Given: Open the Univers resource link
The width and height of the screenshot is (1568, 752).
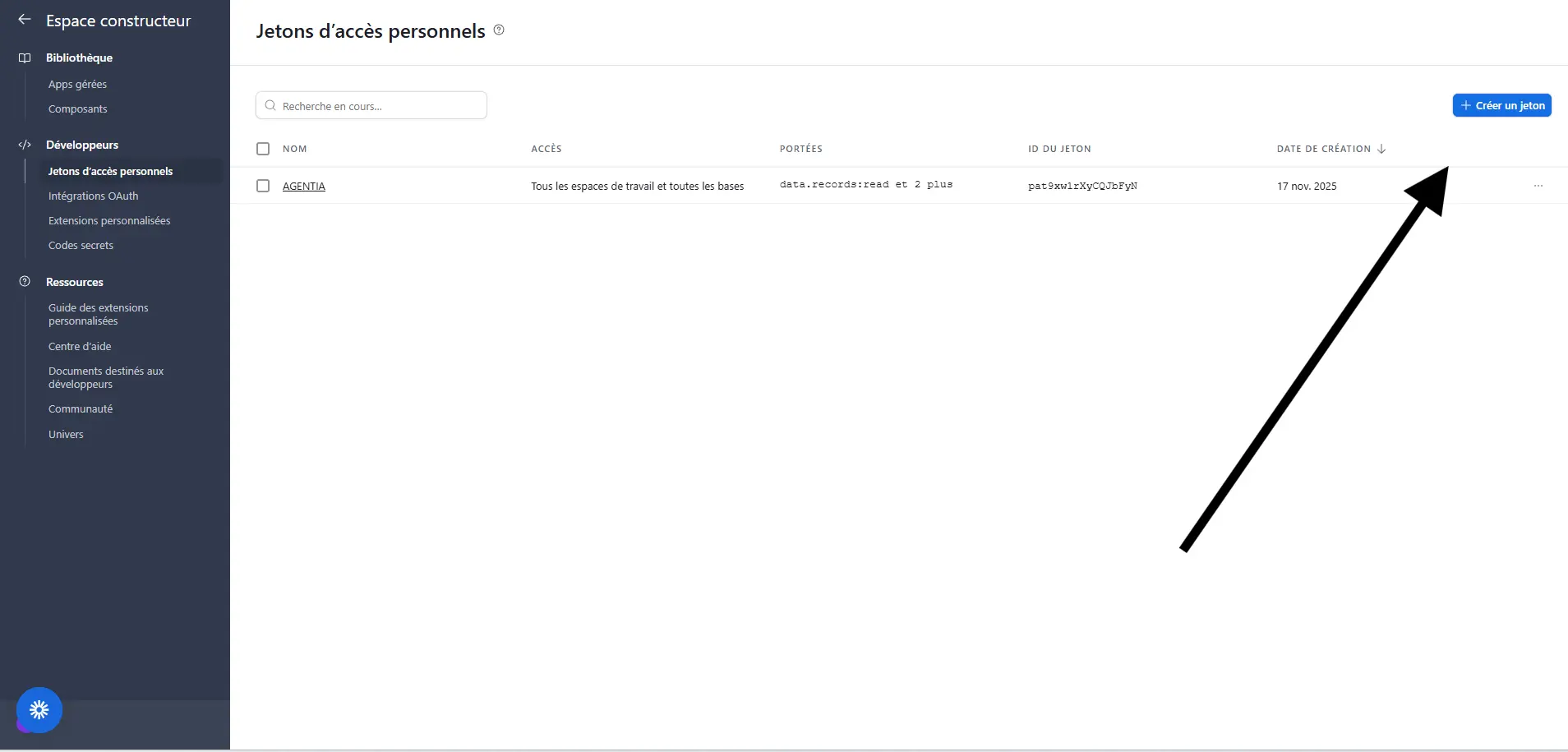Looking at the screenshot, I should [66, 434].
